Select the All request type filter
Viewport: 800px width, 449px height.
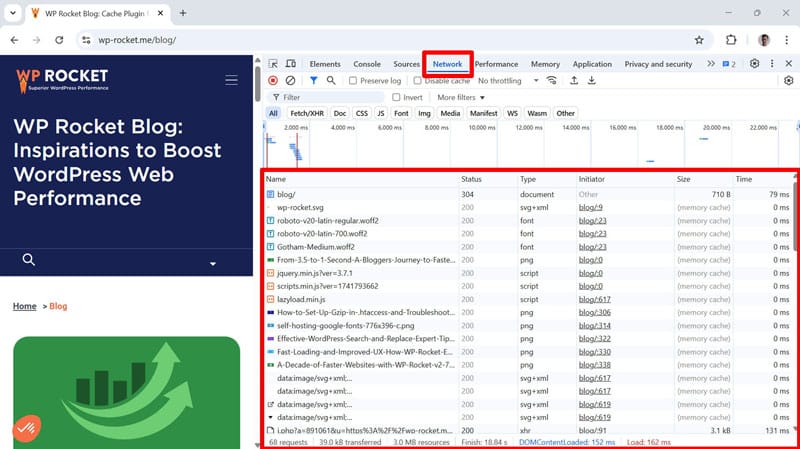[273, 113]
